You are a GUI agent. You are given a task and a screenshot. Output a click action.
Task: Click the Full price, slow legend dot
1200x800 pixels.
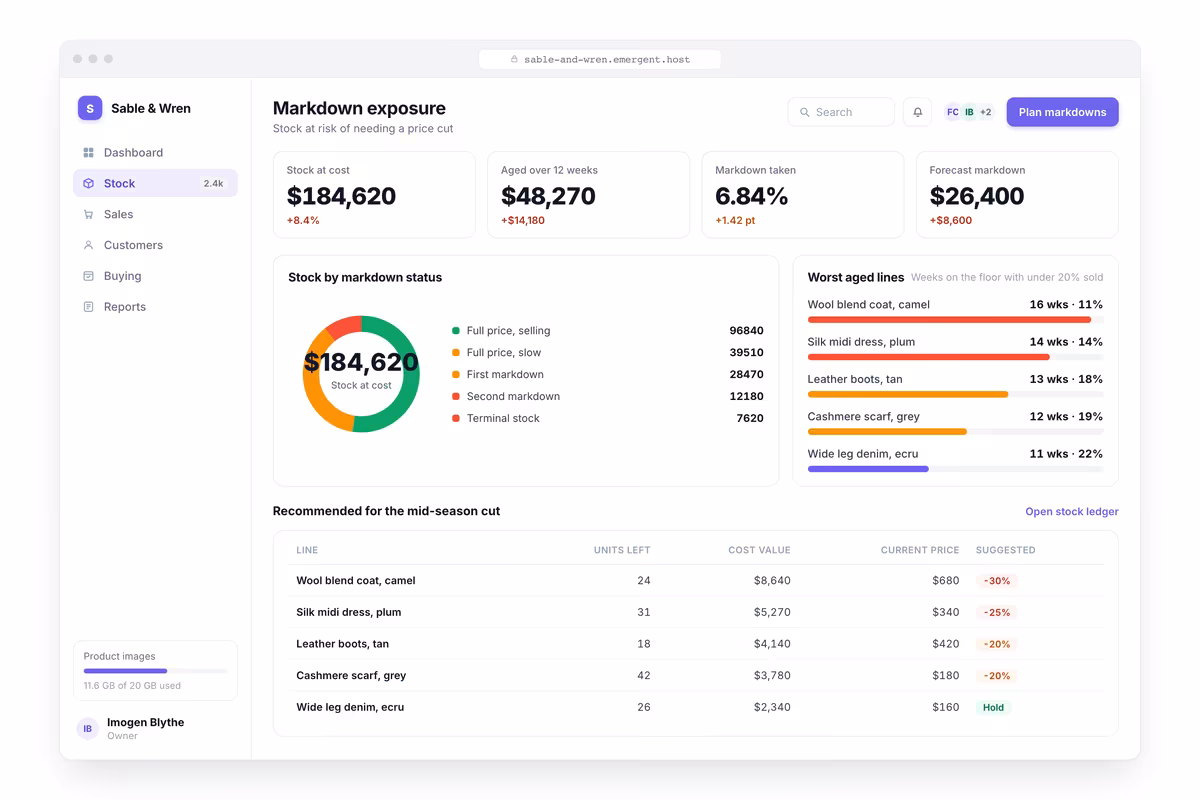[x=456, y=353]
